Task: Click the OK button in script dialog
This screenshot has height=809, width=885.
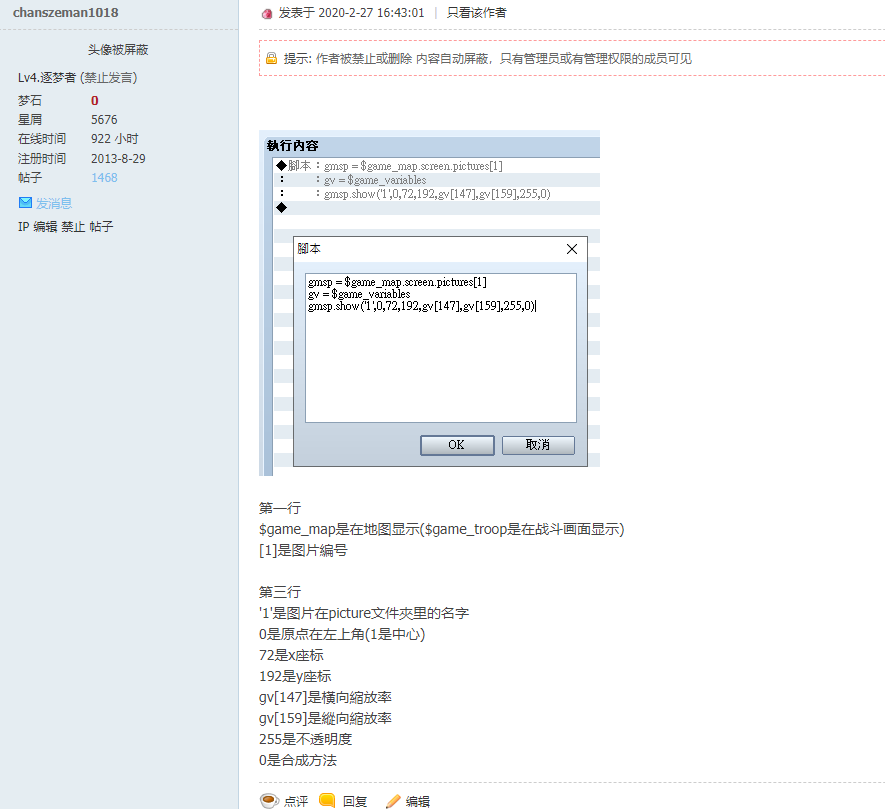Action: click(457, 445)
